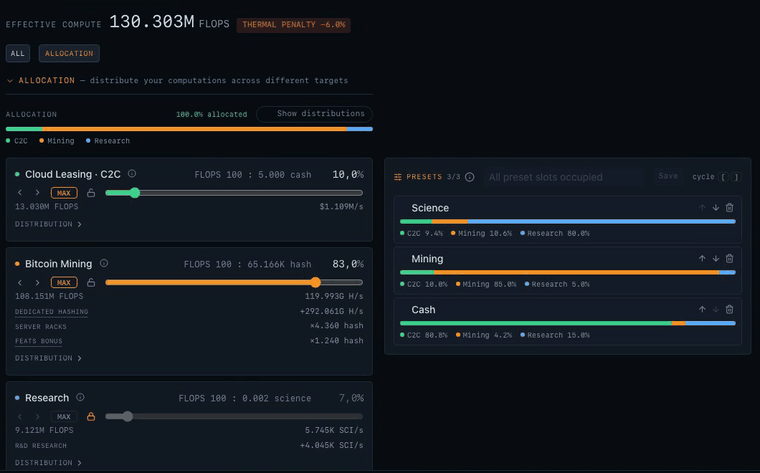Delete the Cash preset with trash icon
The image size is (760, 473).
(729, 309)
